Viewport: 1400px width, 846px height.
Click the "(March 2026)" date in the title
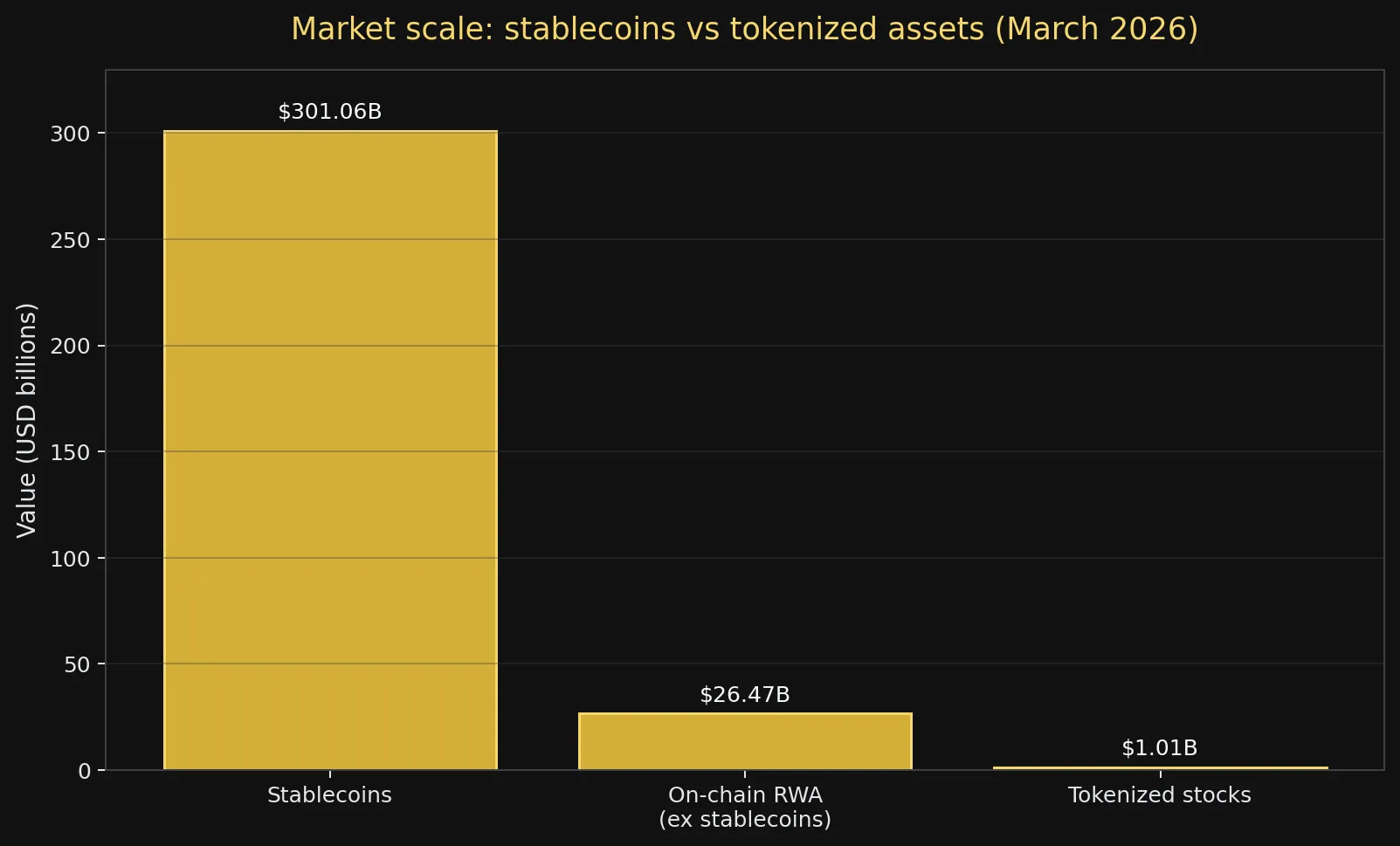1096,29
